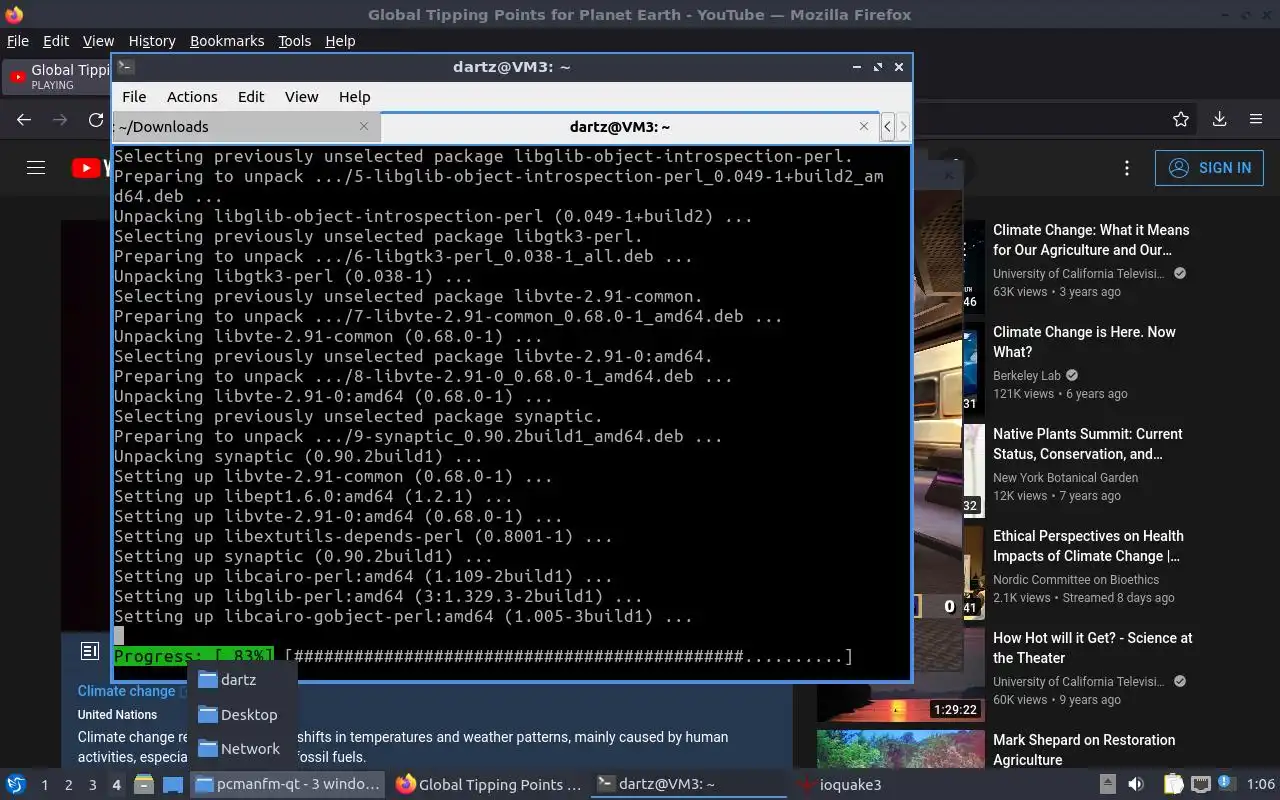Open terminal Help menu
Image resolution: width=1280 pixels, height=800 pixels.
pos(355,97)
